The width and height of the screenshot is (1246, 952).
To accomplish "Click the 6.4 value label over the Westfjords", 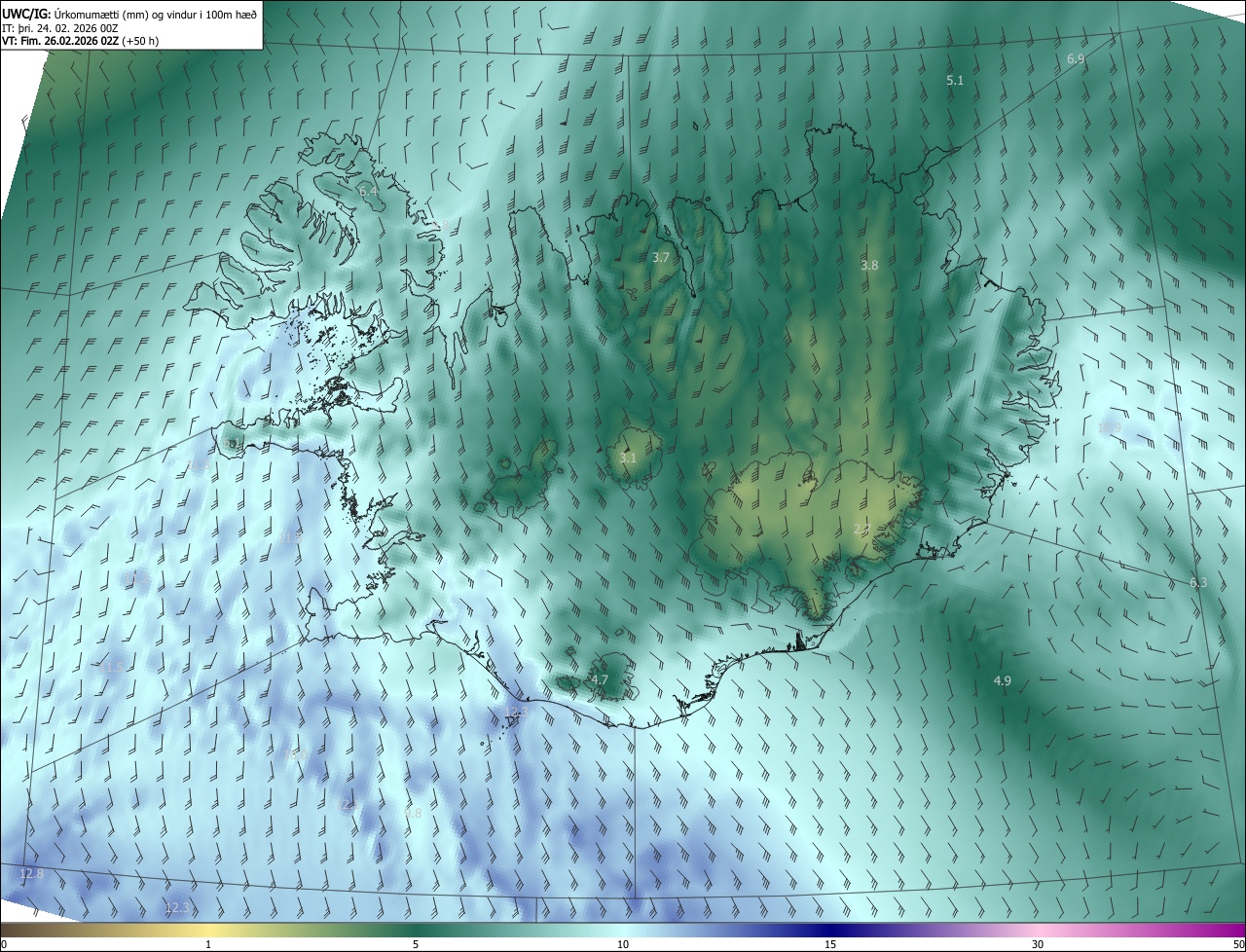I will pos(368,192).
